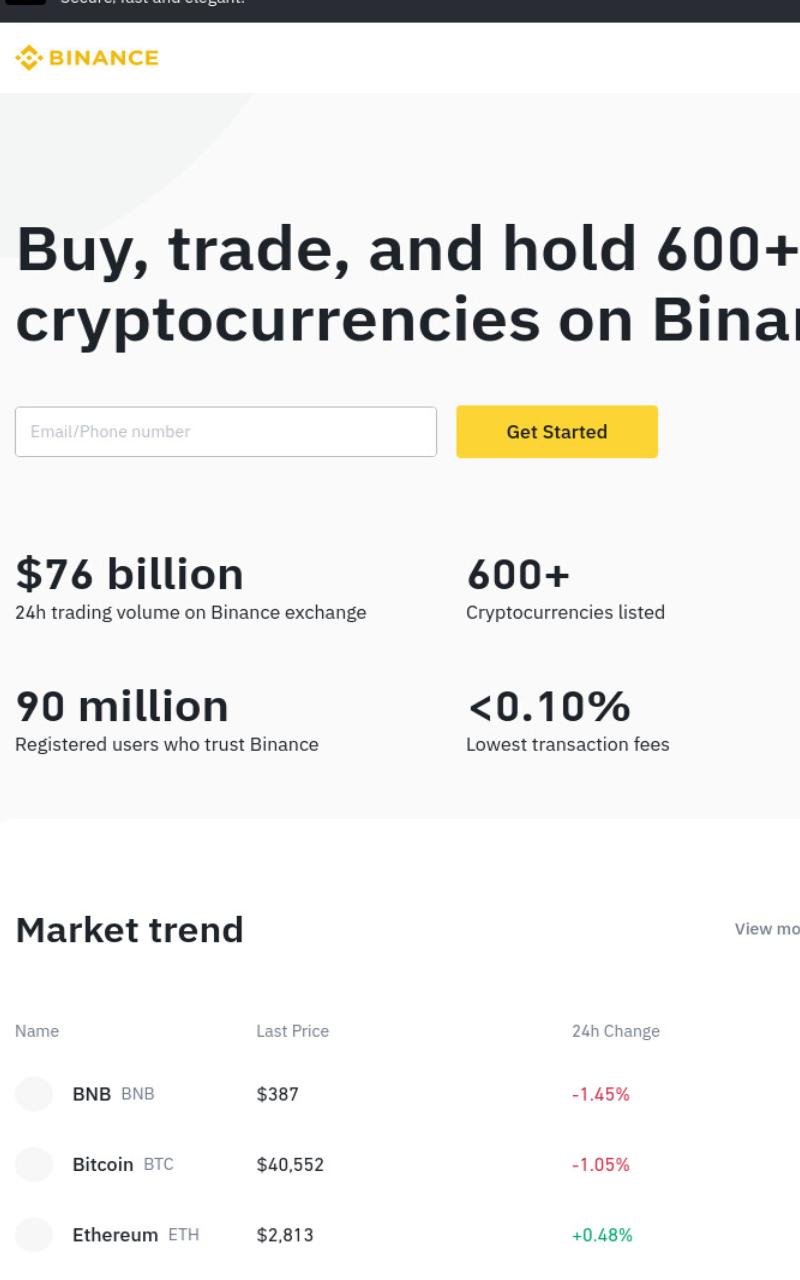Click Ethereum's +0.48% change value
800x1280 pixels.
pos(602,1235)
